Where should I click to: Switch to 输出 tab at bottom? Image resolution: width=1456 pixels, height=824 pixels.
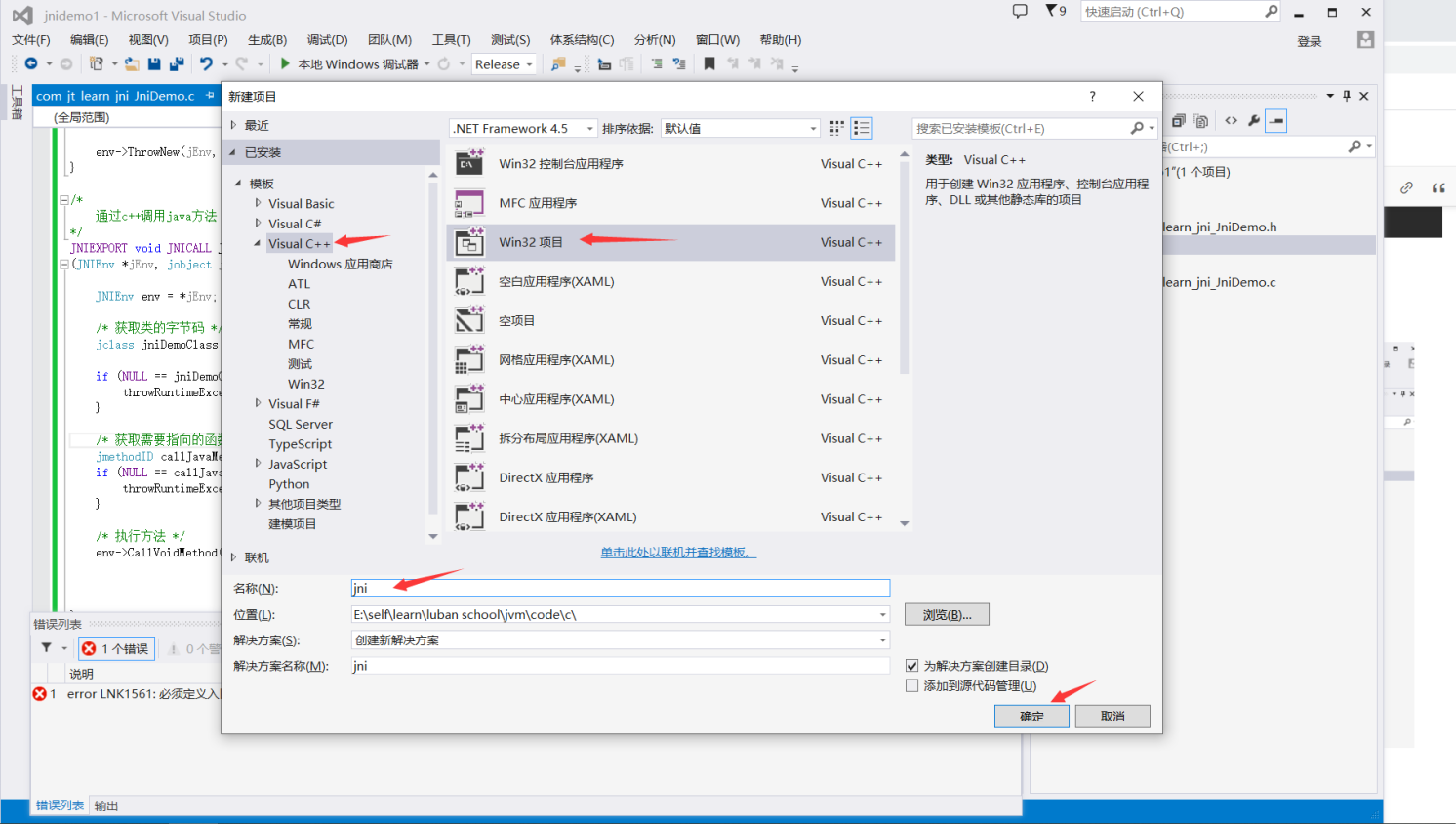coord(105,805)
